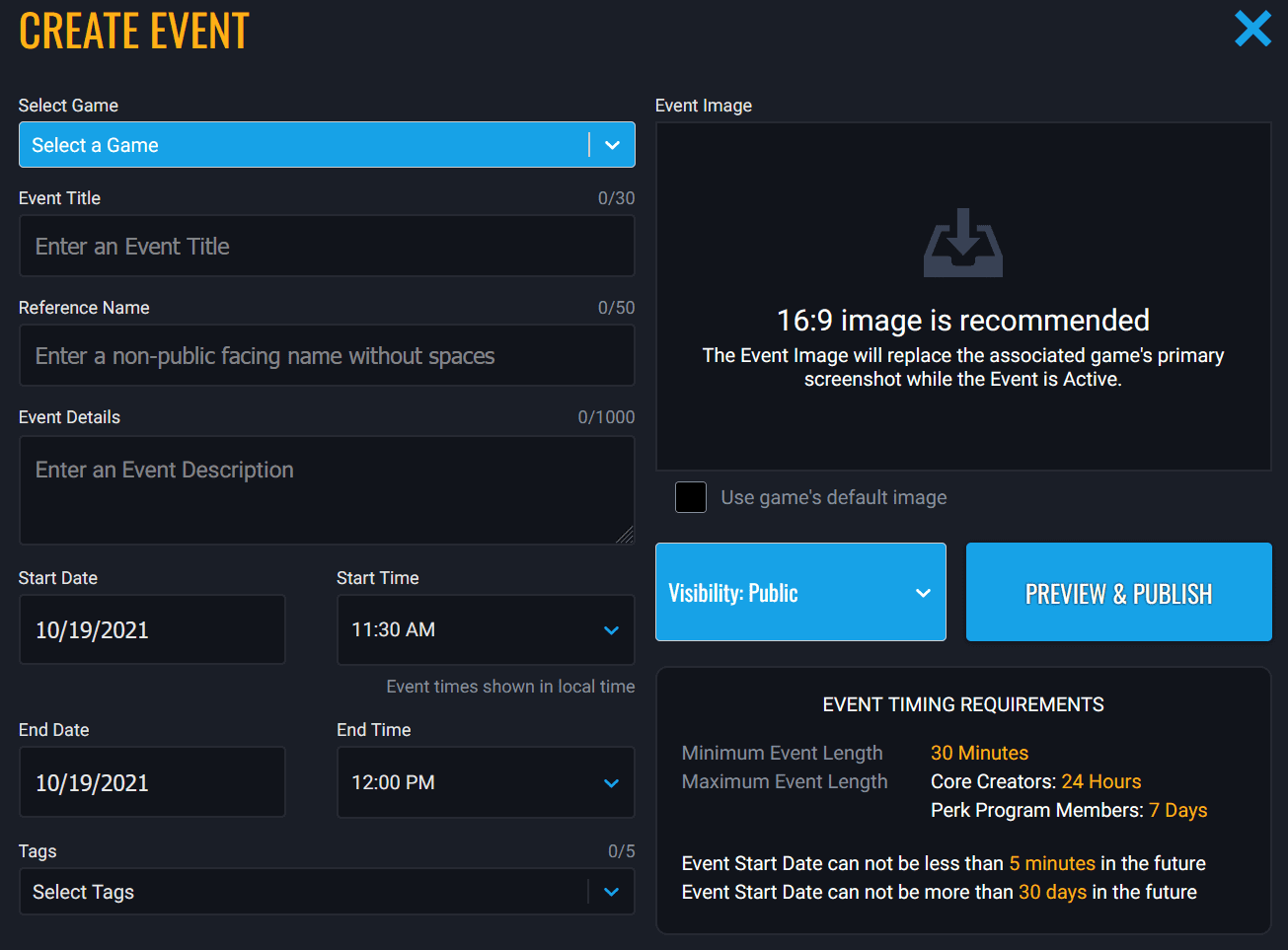Click the EVENT TIMING REQUIREMENTS header
Image resolution: width=1288 pixels, height=950 pixels.
pyautogui.click(x=962, y=704)
